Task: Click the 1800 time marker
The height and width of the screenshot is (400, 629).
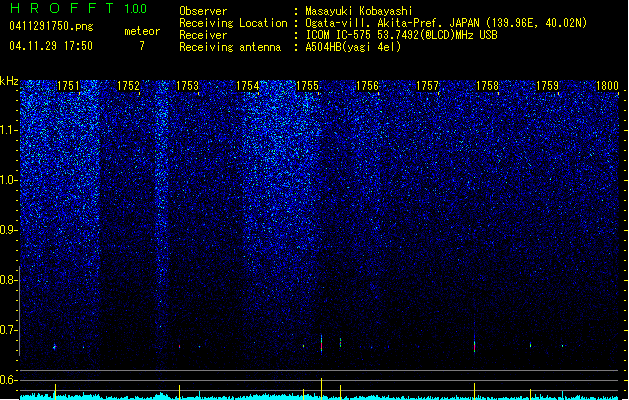Action: click(607, 86)
